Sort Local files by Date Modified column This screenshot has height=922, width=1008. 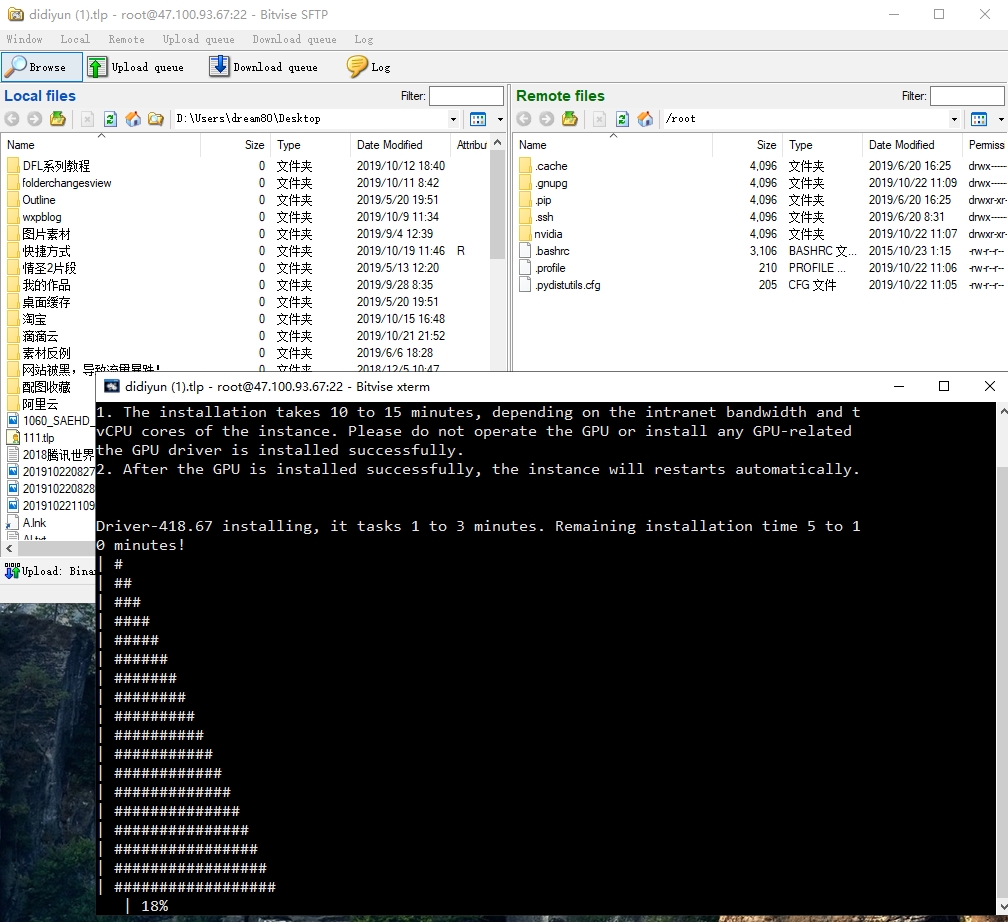[x=389, y=145]
